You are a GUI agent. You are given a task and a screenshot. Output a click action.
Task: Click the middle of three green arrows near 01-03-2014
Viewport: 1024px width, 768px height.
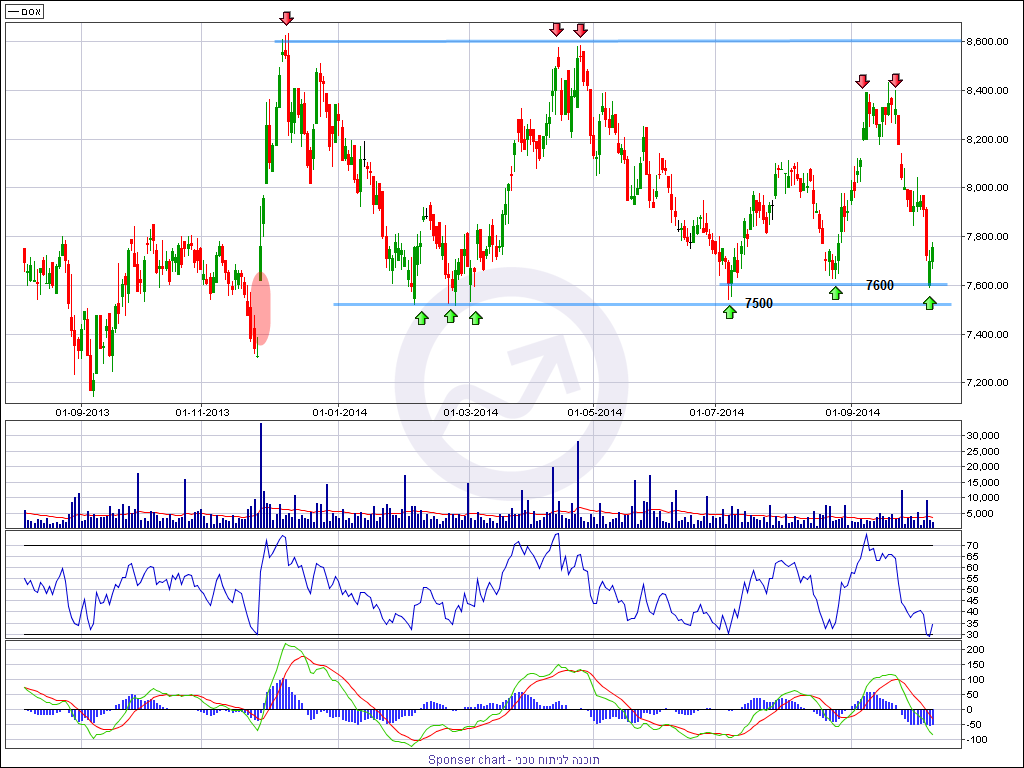(450, 317)
